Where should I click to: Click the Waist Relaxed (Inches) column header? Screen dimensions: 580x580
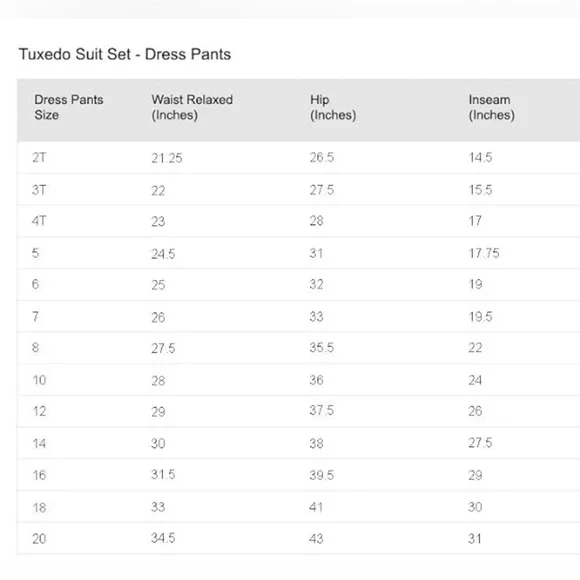192,107
